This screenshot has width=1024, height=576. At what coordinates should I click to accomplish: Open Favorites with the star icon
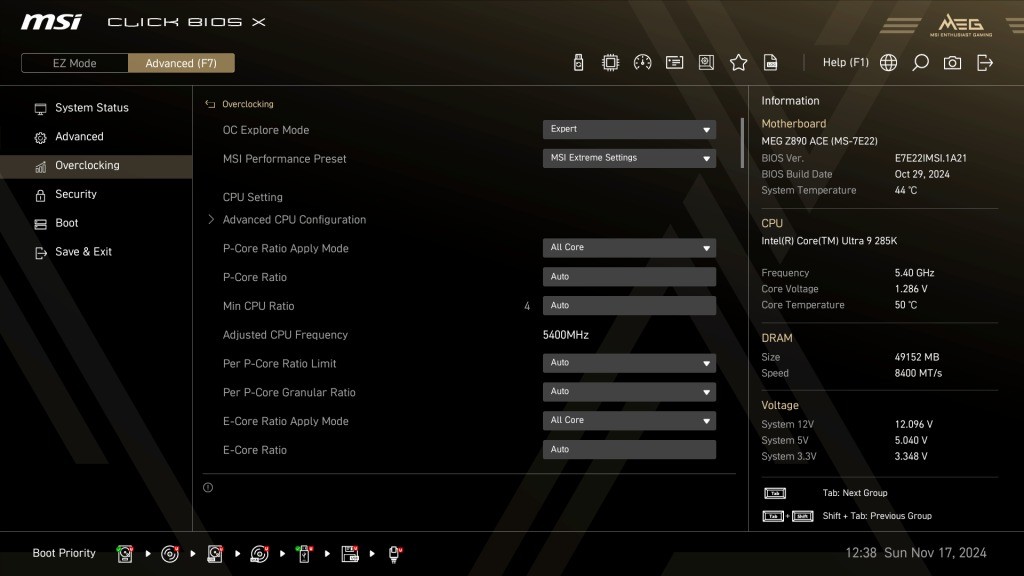(x=738, y=63)
